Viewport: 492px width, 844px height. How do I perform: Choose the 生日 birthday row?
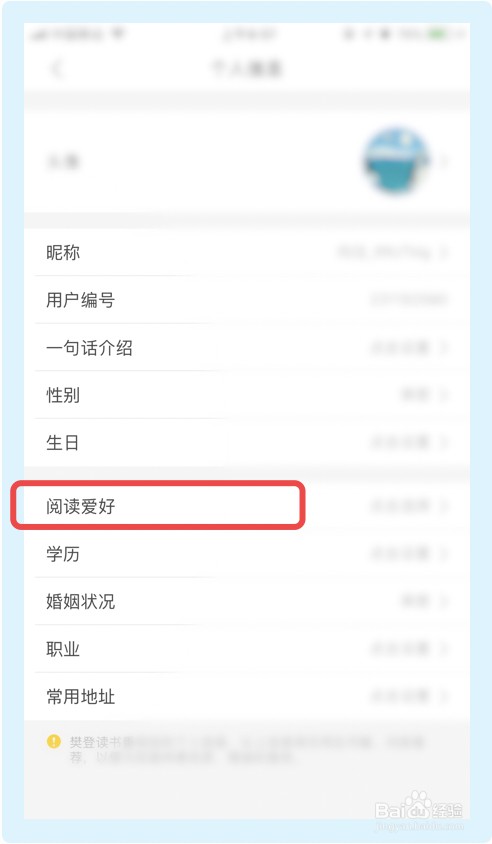pyautogui.click(x=247, y=442)
